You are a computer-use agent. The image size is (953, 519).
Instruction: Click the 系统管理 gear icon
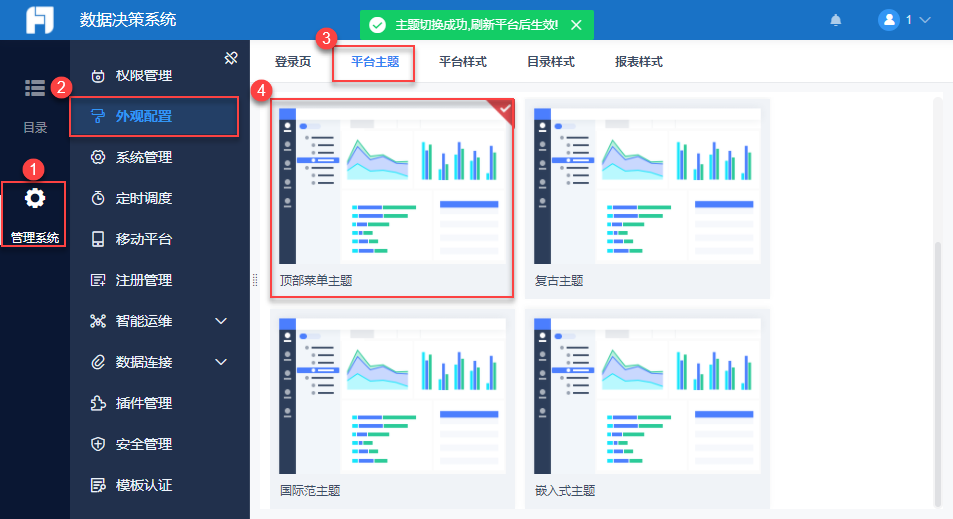[x=98, y=157]
